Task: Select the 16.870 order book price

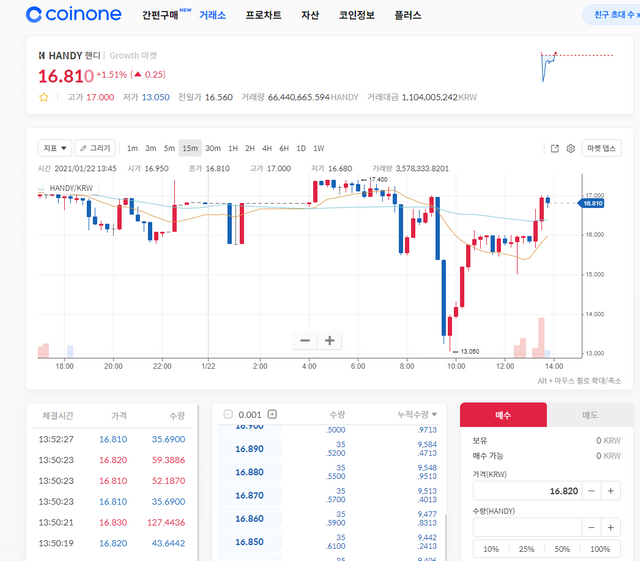Action: point(249,496)
